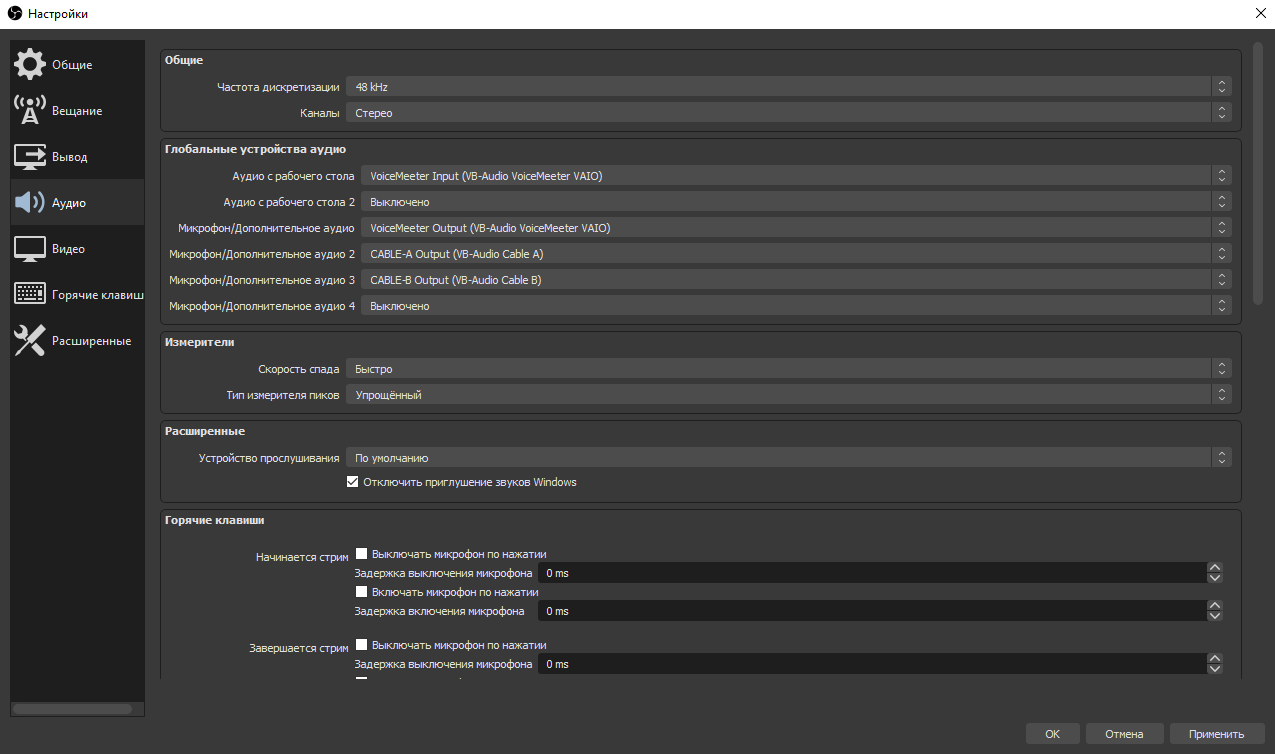The width and height of the screenshot is (1275, 754).
Task: Open the Видео monitor icon
Action: tap(30, 249)
